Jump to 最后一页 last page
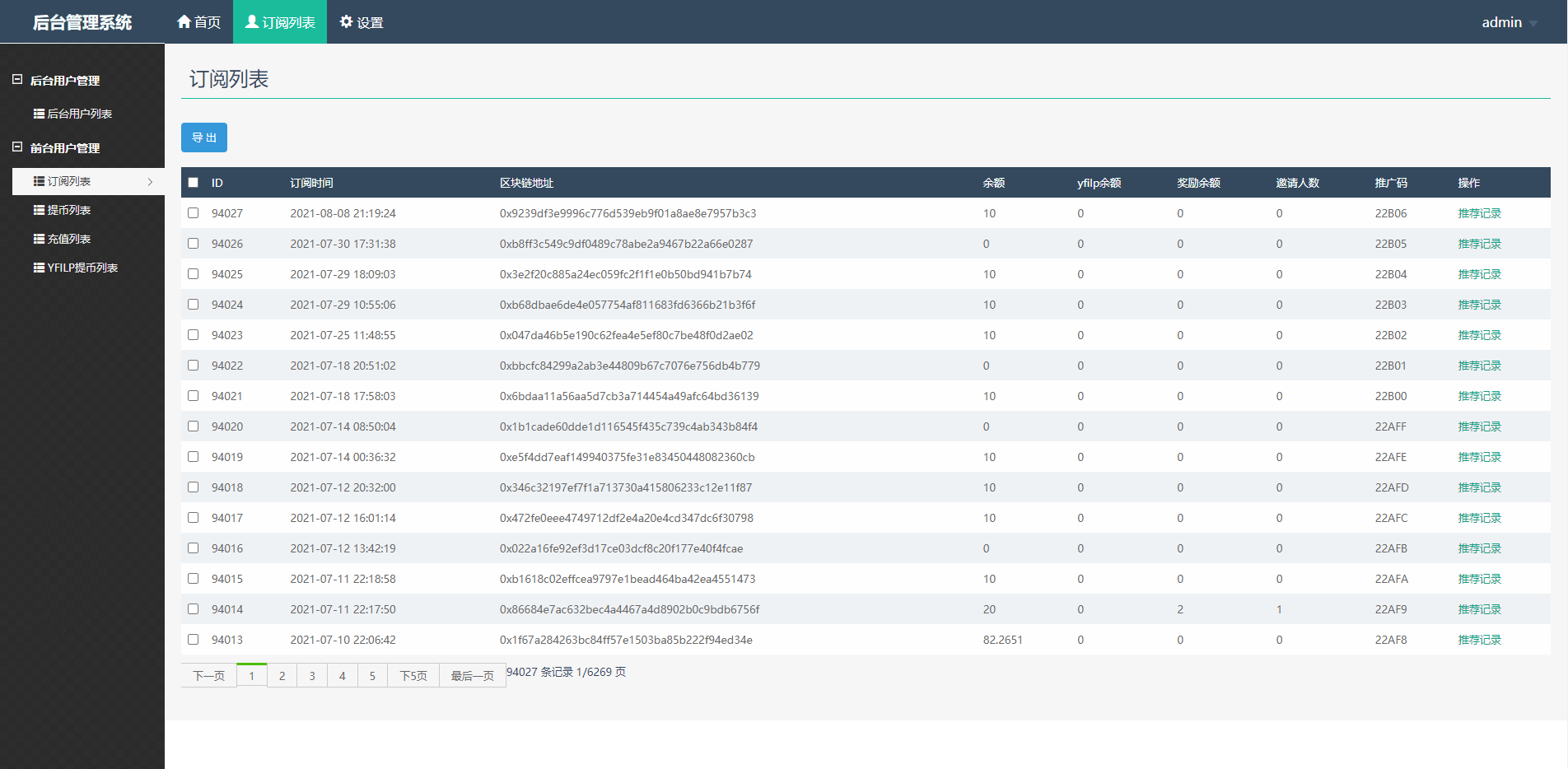 click(x=472, y=676)
